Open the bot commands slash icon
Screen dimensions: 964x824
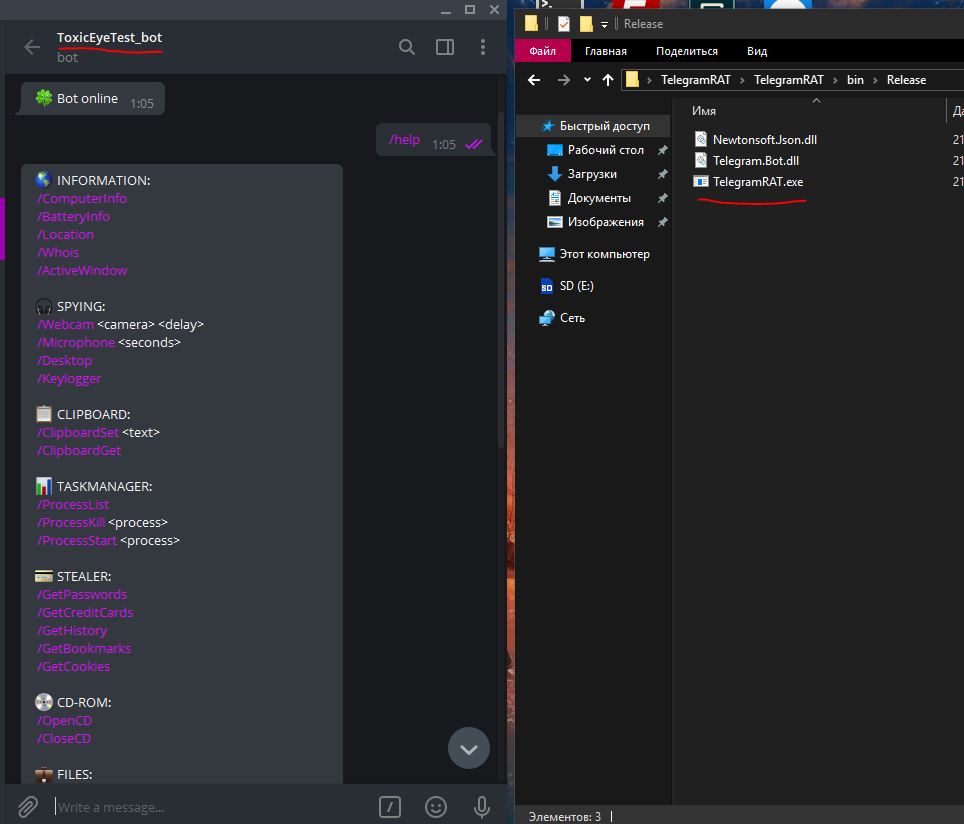[390, 806]
